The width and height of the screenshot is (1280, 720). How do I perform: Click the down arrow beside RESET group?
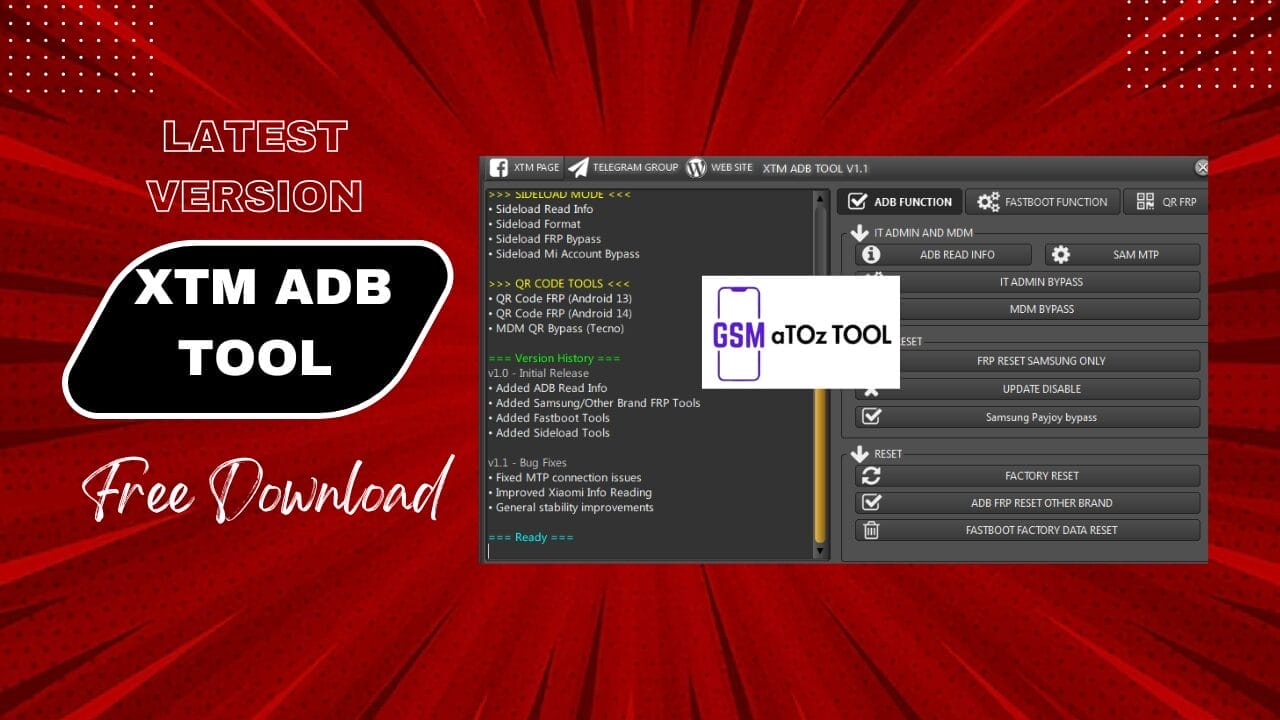coord(859,454)
